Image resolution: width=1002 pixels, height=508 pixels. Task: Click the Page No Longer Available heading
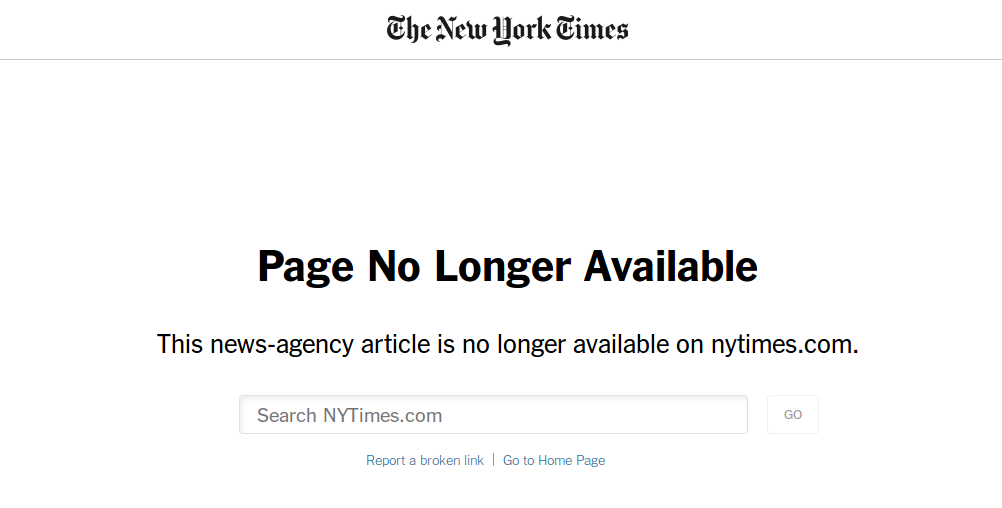507,267
